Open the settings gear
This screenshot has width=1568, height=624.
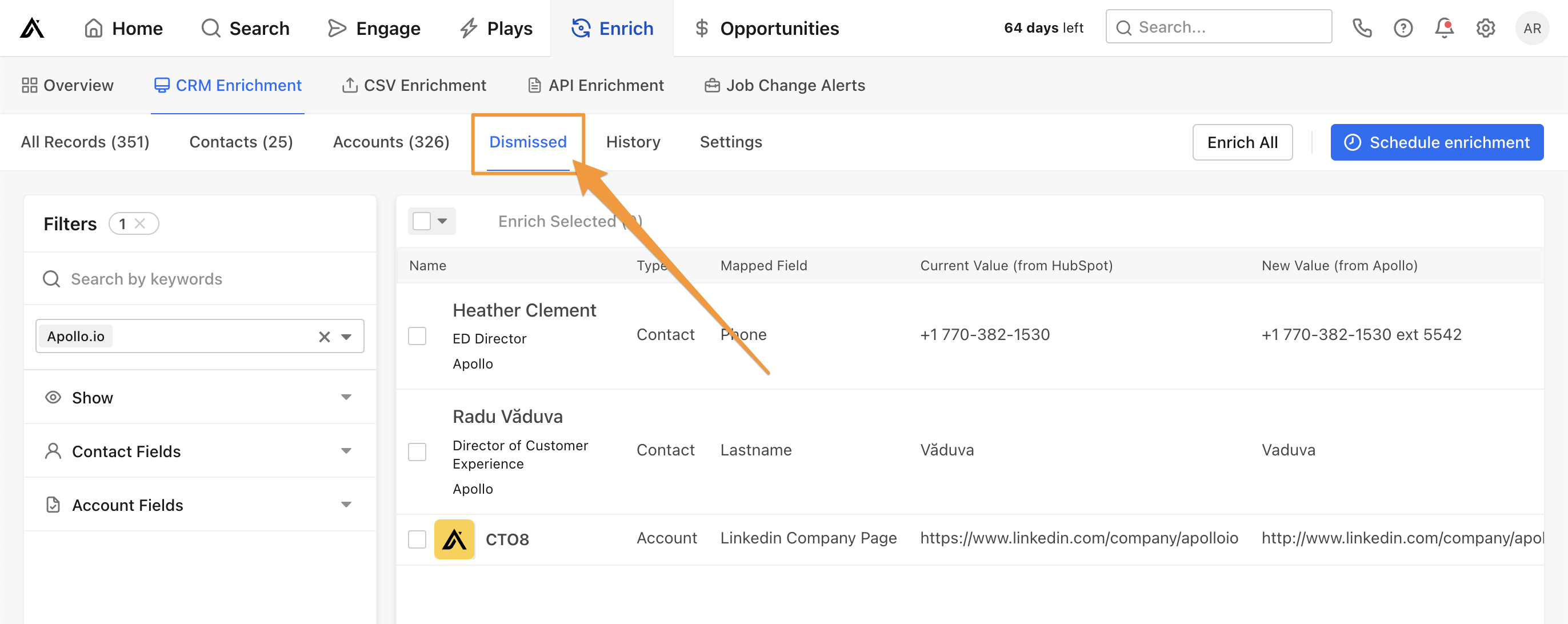(1485, 28)
